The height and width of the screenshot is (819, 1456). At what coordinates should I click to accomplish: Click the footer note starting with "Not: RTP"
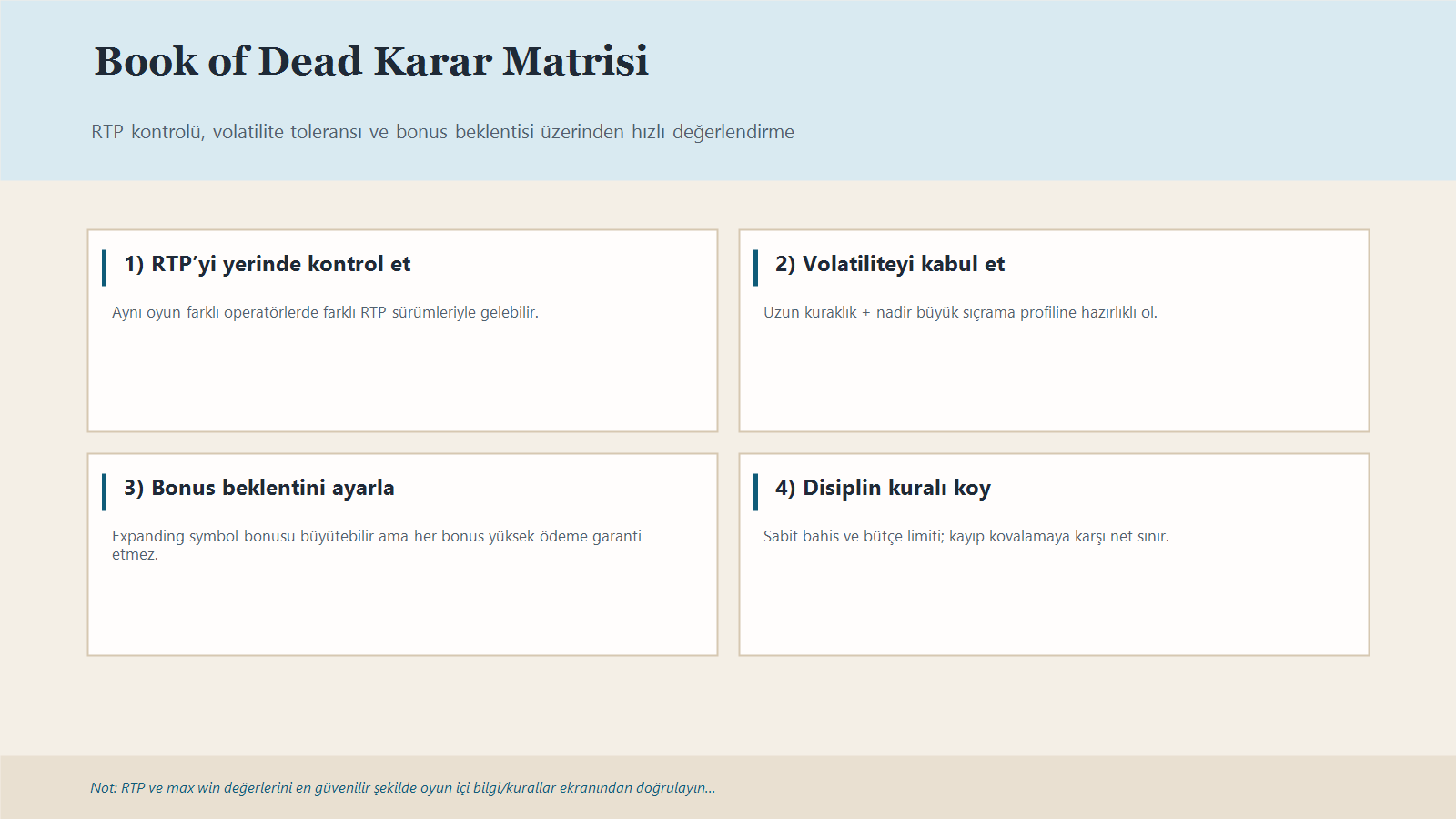pyautogui.click(x=402, y=788)
